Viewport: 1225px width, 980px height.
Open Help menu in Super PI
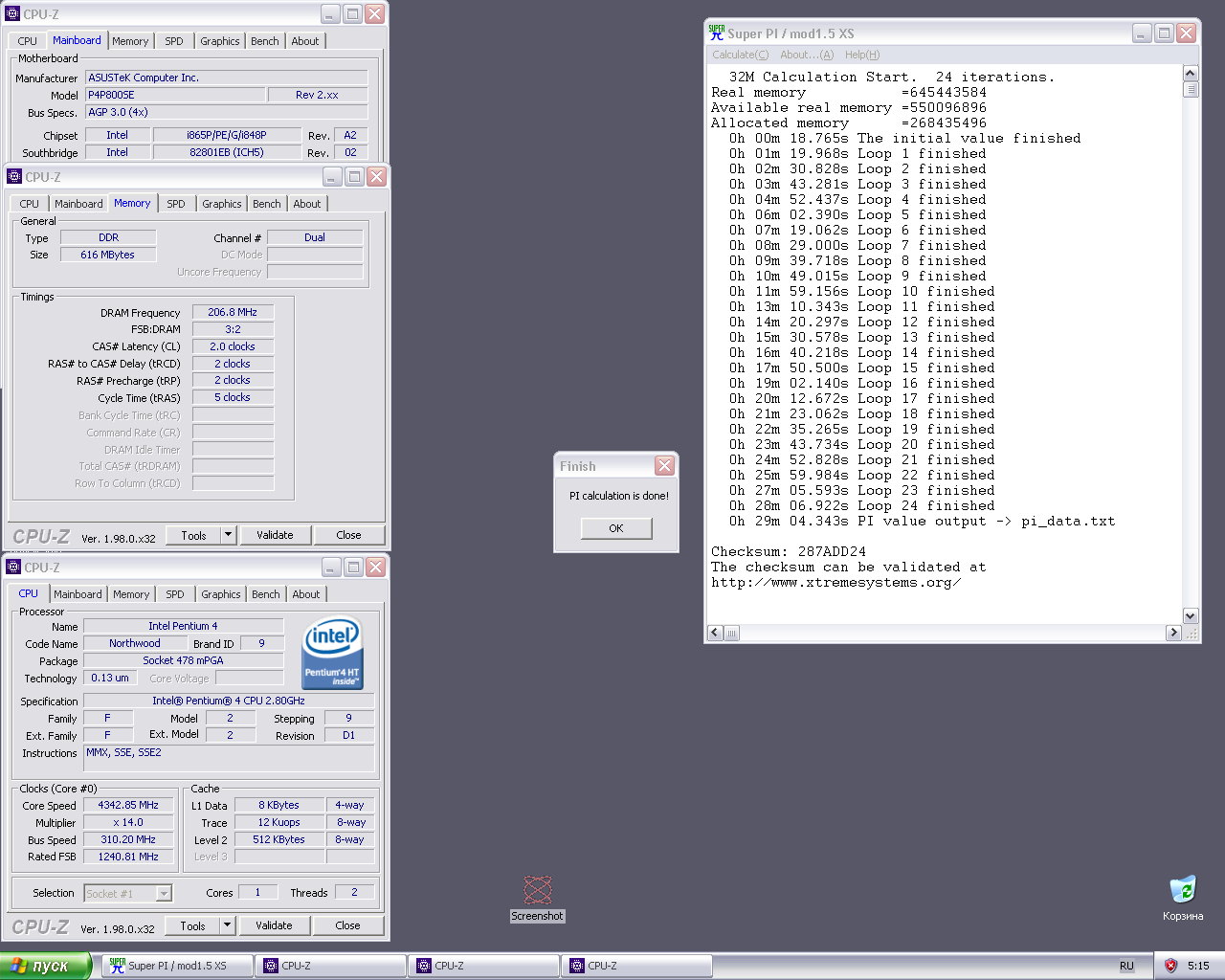[x=862, y=55]
